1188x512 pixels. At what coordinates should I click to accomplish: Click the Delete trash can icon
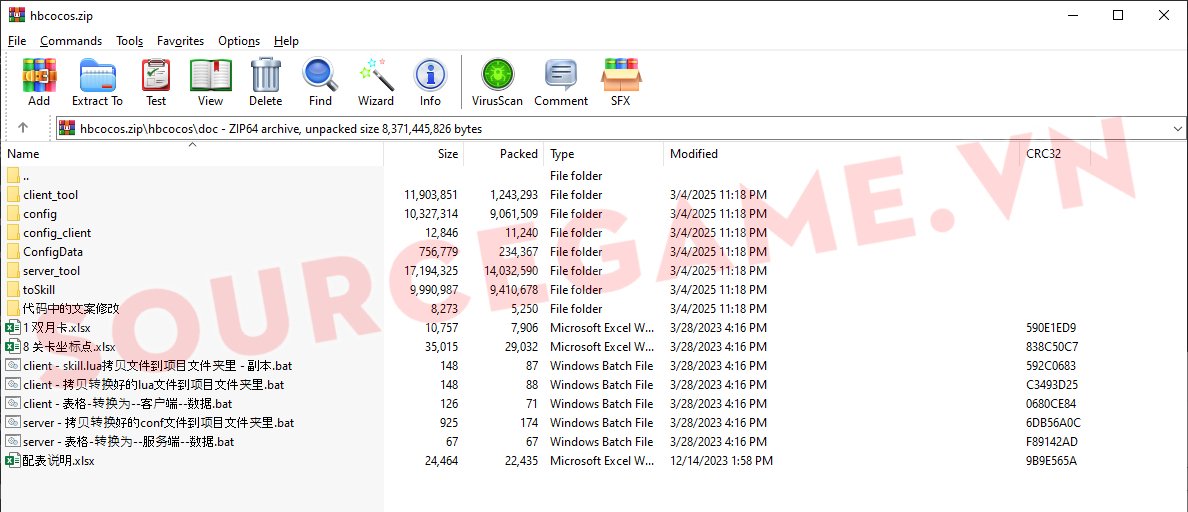(265, 81)
